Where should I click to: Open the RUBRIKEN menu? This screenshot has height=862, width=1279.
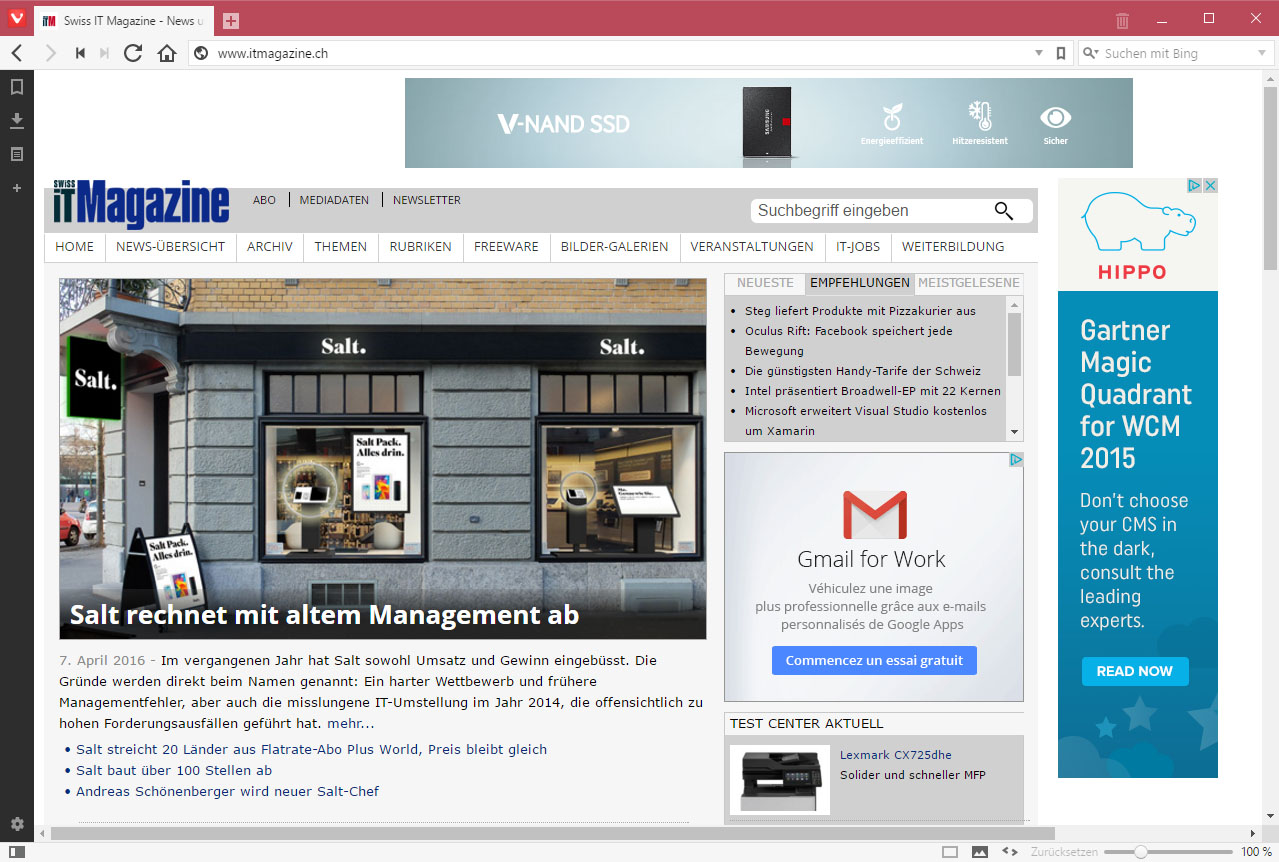point(421,247)
